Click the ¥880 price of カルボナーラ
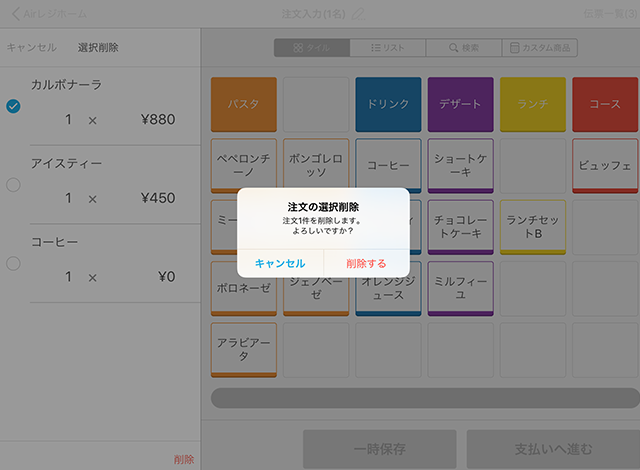Screen dimensions: 640x470 tap(158, 120)
